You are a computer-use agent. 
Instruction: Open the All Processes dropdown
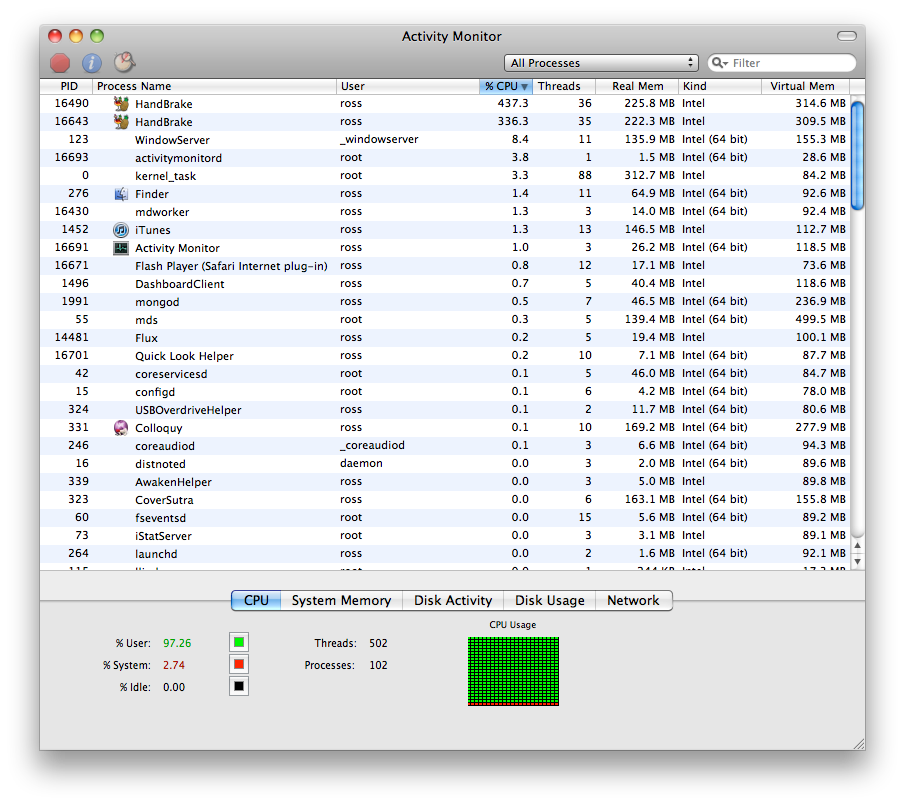tap(601, 63)
